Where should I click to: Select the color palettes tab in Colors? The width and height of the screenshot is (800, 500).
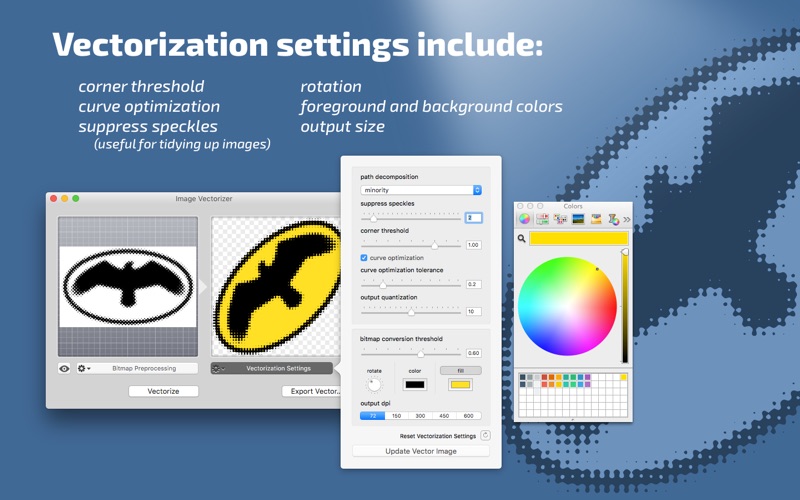(560, 219)
